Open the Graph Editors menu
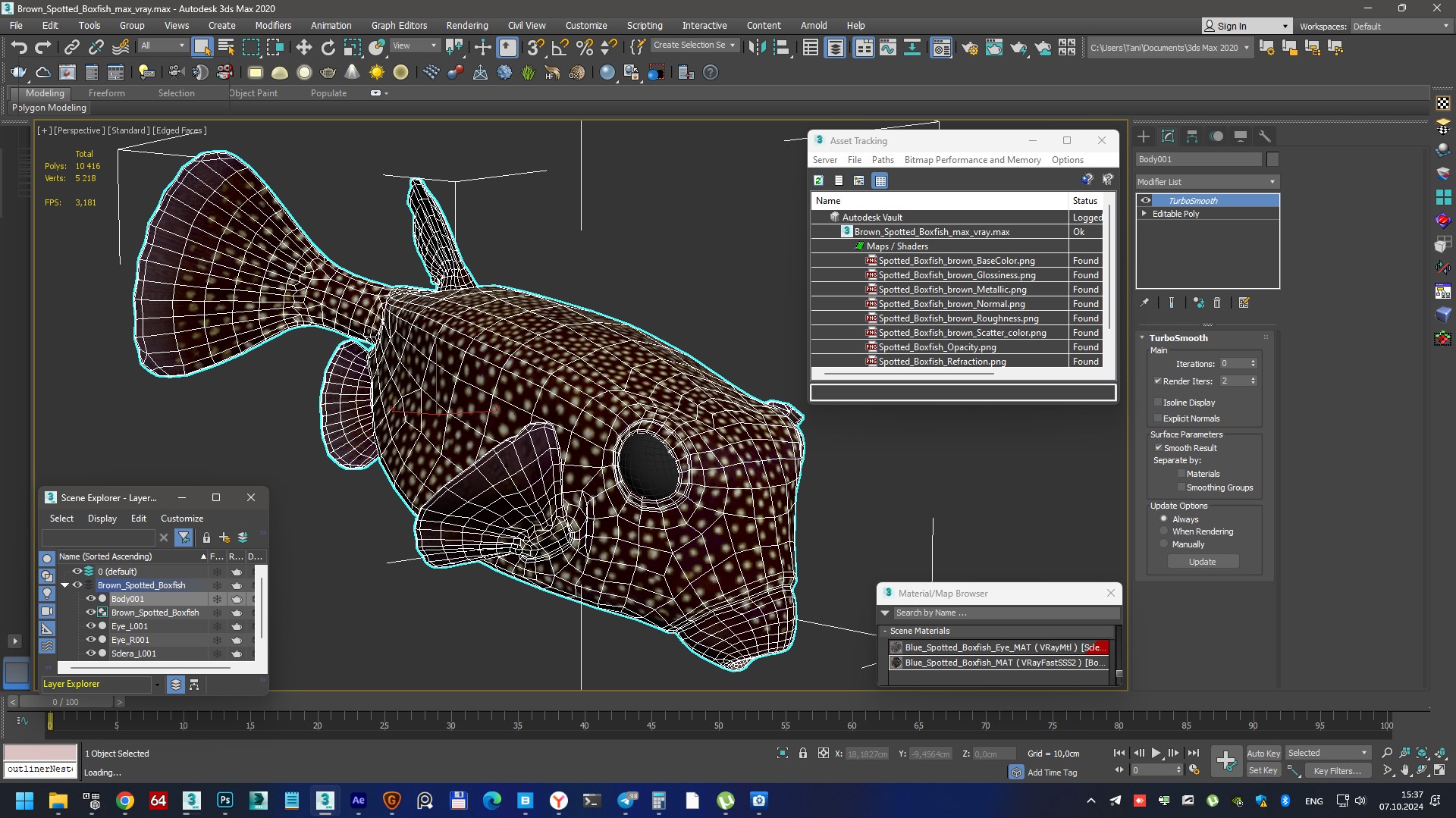The width and height of the screenshot is (1456, 818). pyautogui.click(x=399, y=25)
